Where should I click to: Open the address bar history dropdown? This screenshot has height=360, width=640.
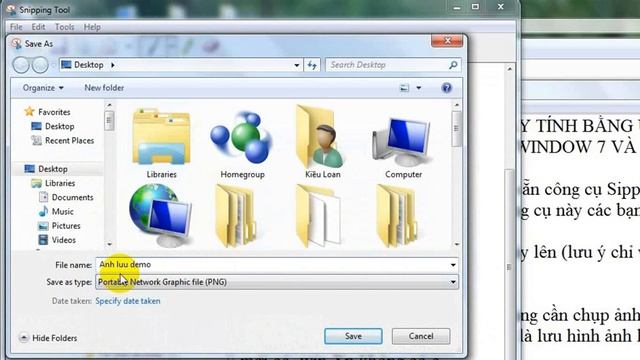tap(297, 65)
